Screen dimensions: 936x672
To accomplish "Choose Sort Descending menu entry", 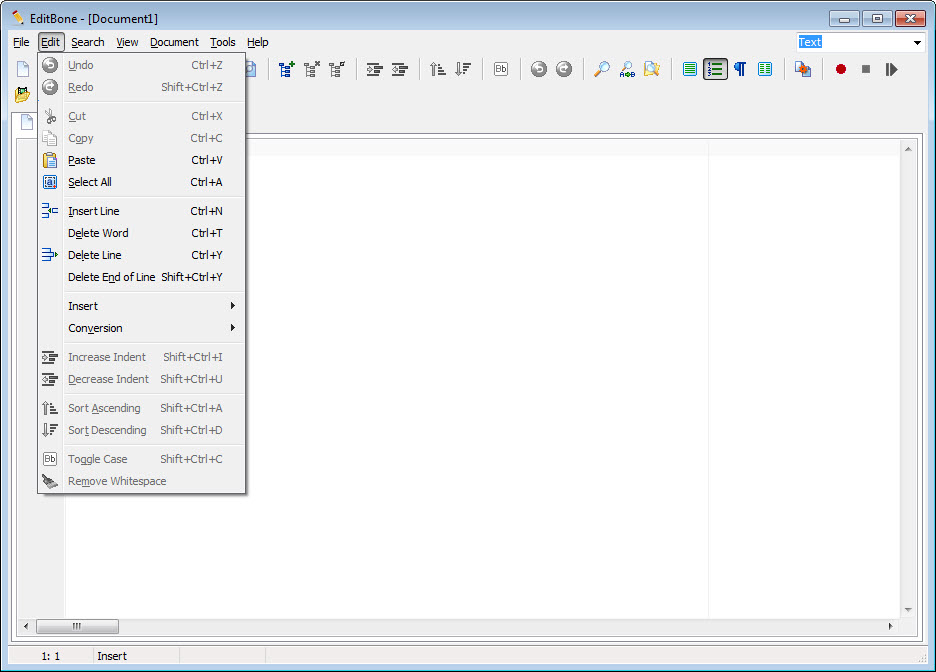I will 141,430.
